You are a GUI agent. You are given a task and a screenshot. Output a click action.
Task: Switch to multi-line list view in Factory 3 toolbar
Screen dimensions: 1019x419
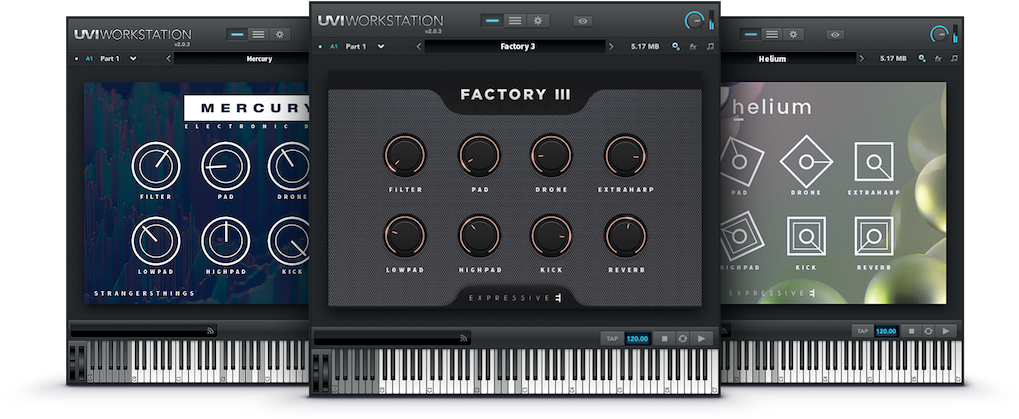pyautogui.click(x=515, y=20)
